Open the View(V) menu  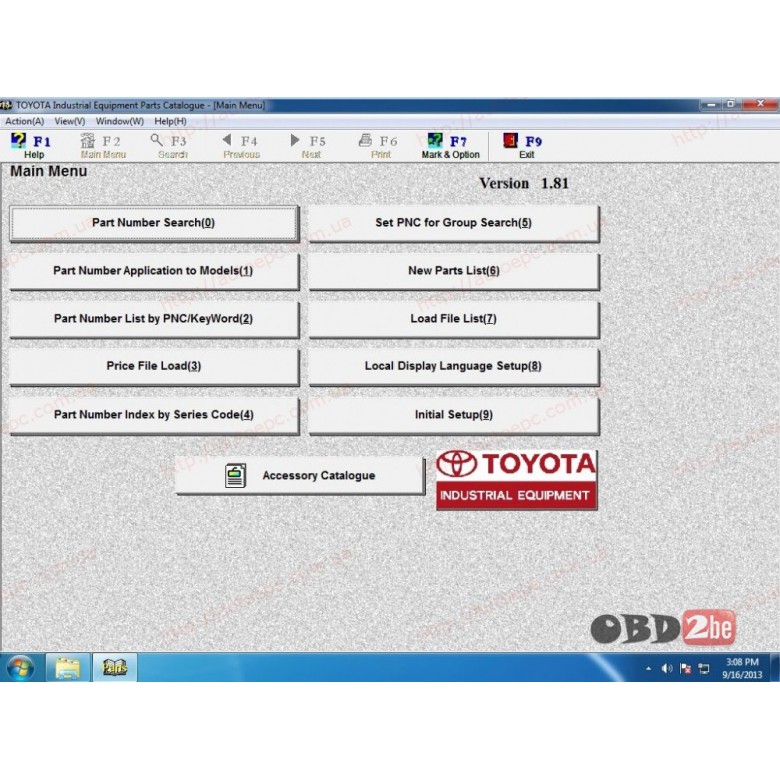point(70,121)
